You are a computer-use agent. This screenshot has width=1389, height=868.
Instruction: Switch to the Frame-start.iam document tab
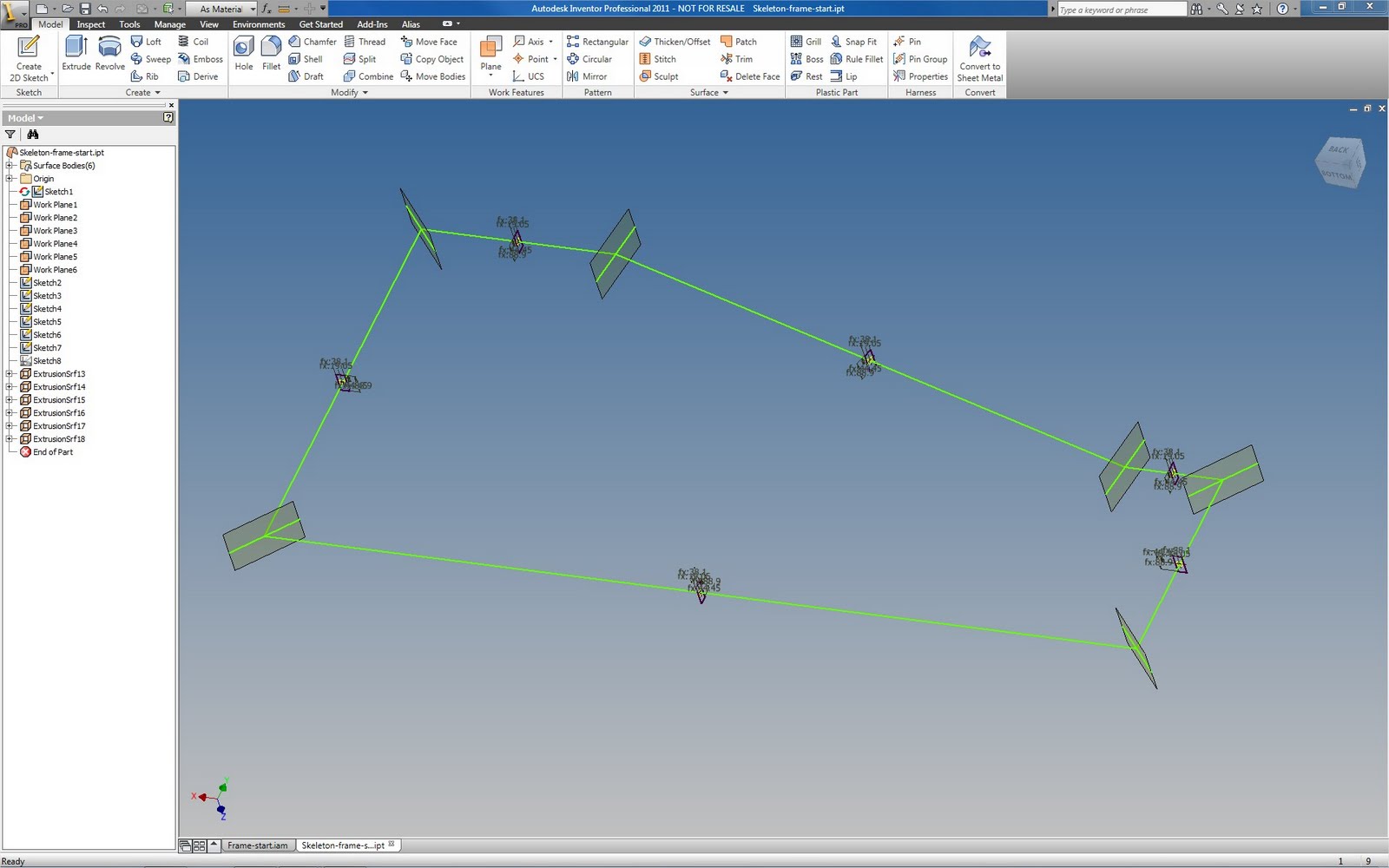click(258, 845)
